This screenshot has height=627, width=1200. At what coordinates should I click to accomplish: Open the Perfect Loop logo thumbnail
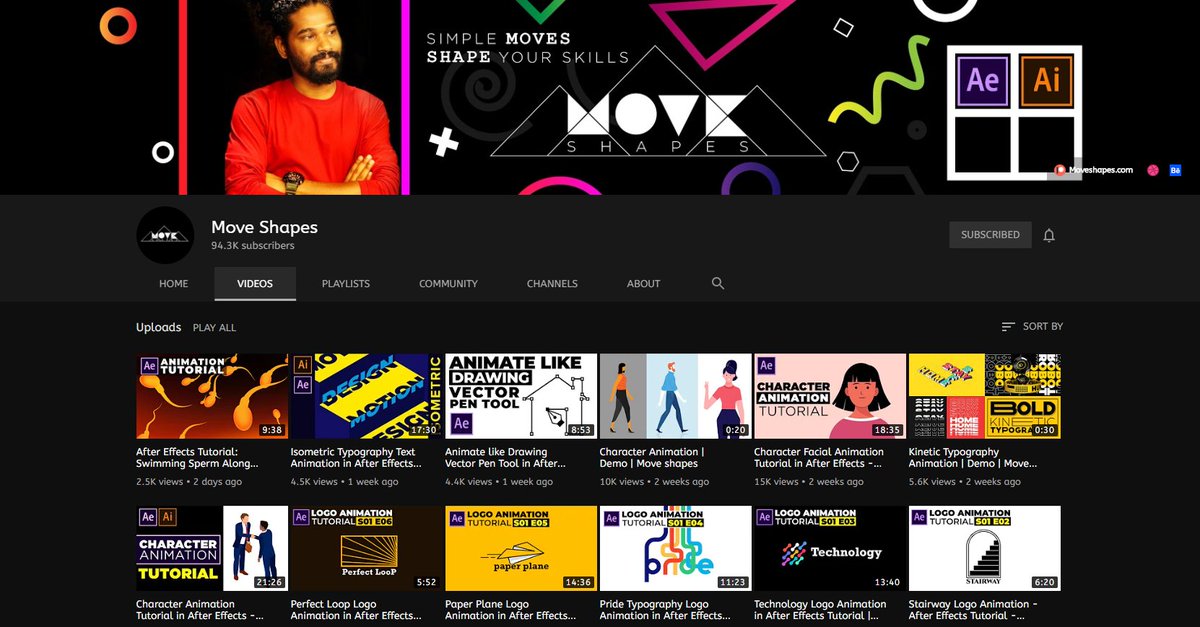point(366,548)
